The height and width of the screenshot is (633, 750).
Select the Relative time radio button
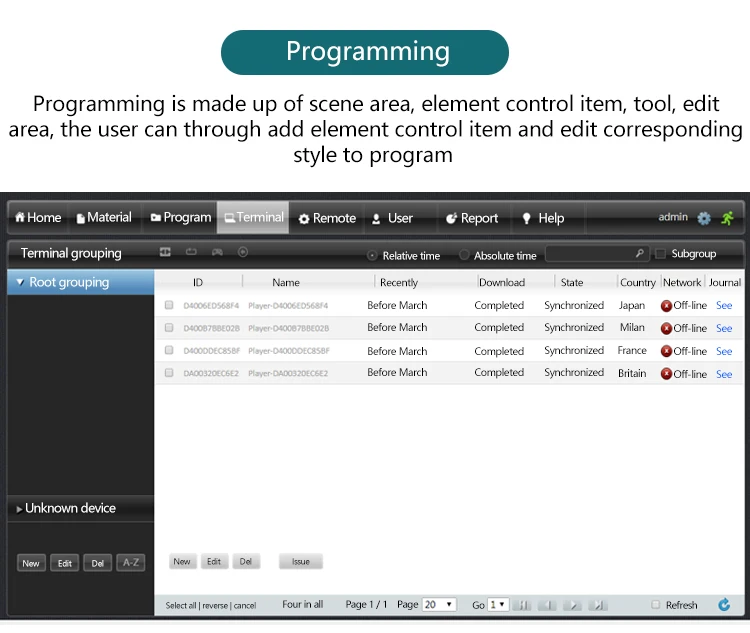[373, 256]
